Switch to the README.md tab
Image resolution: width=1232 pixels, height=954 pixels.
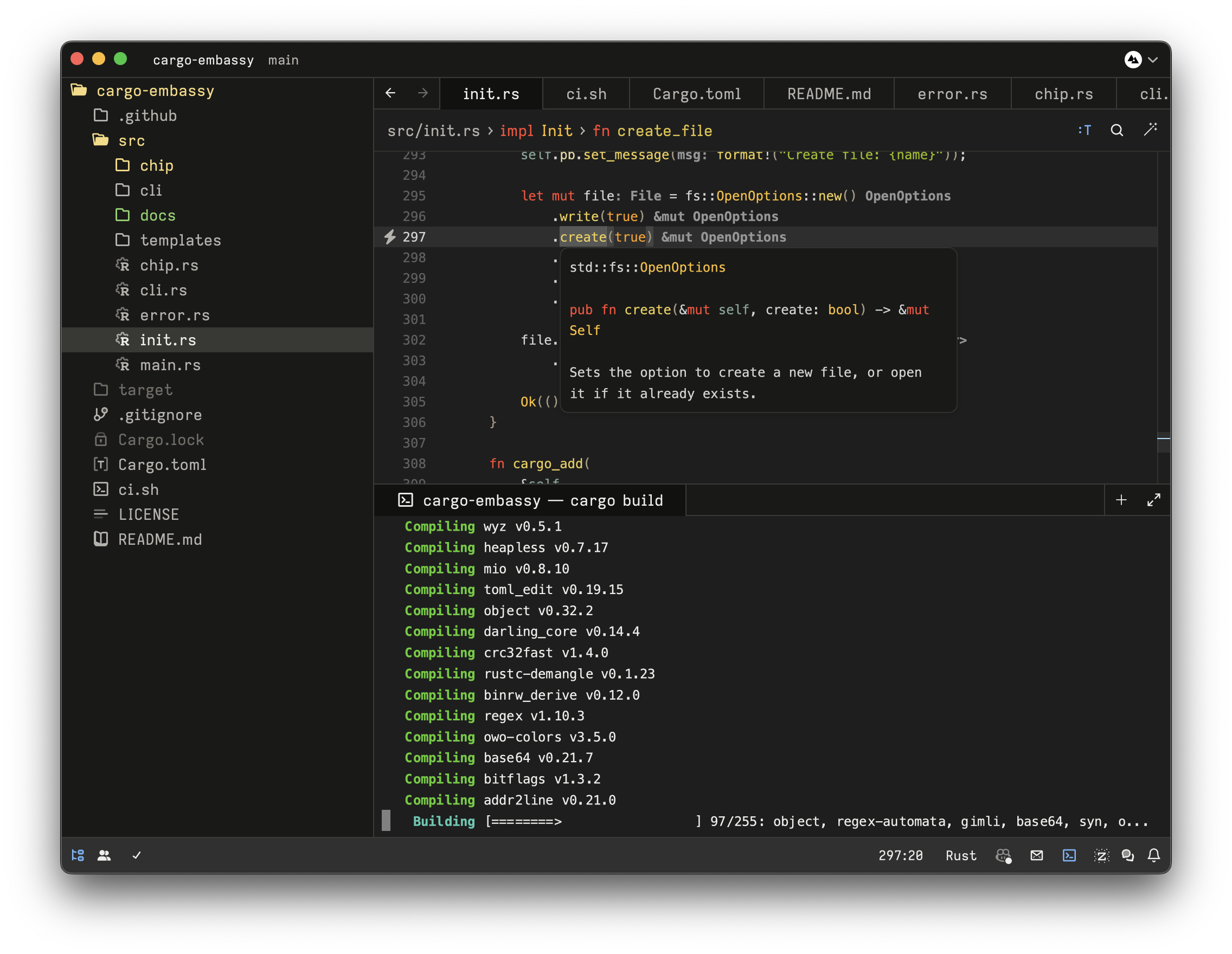tap(829, 94)
